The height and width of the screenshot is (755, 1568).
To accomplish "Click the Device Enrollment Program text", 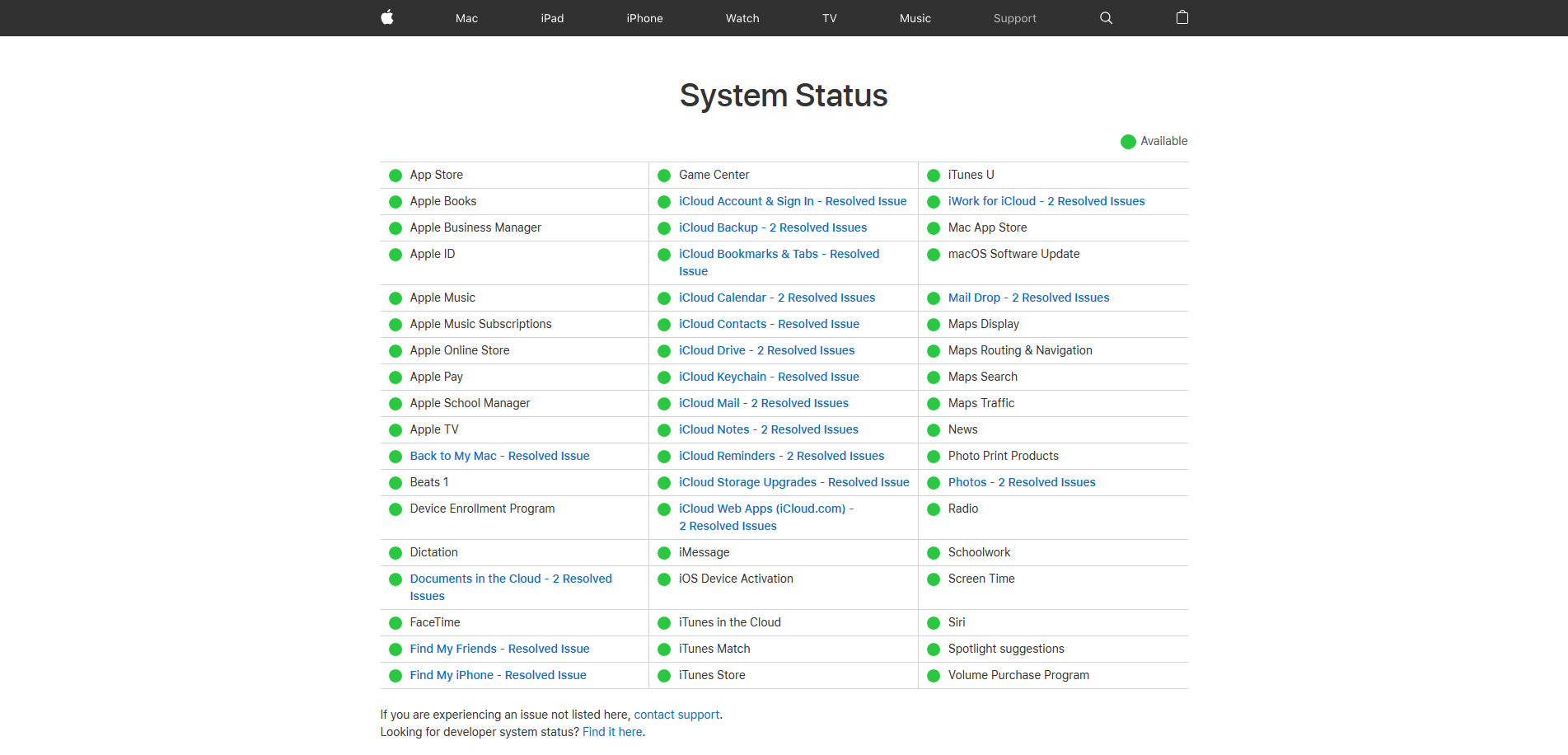I will tap(482, 509).
